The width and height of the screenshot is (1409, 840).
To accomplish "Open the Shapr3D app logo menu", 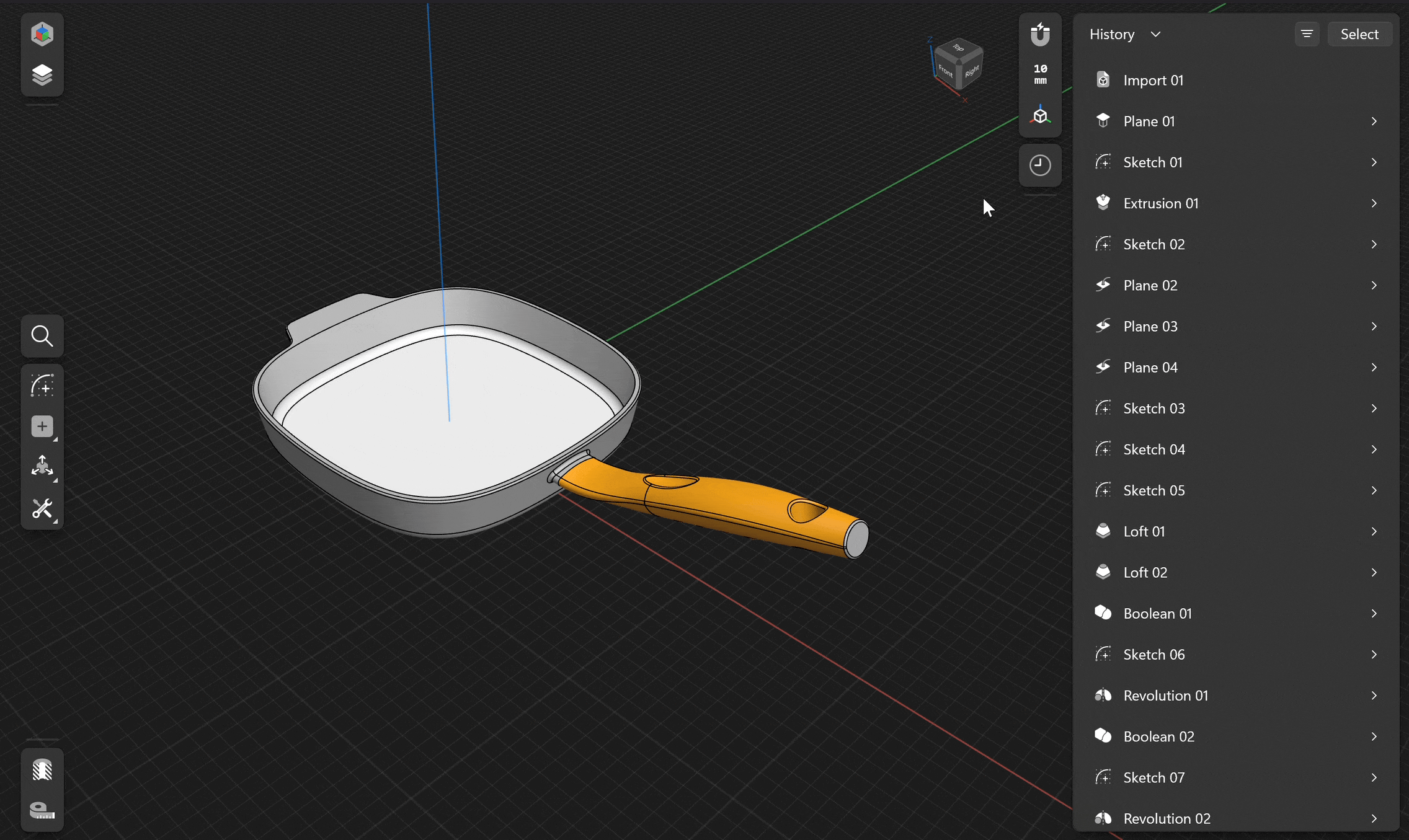I will pos(42,34).
